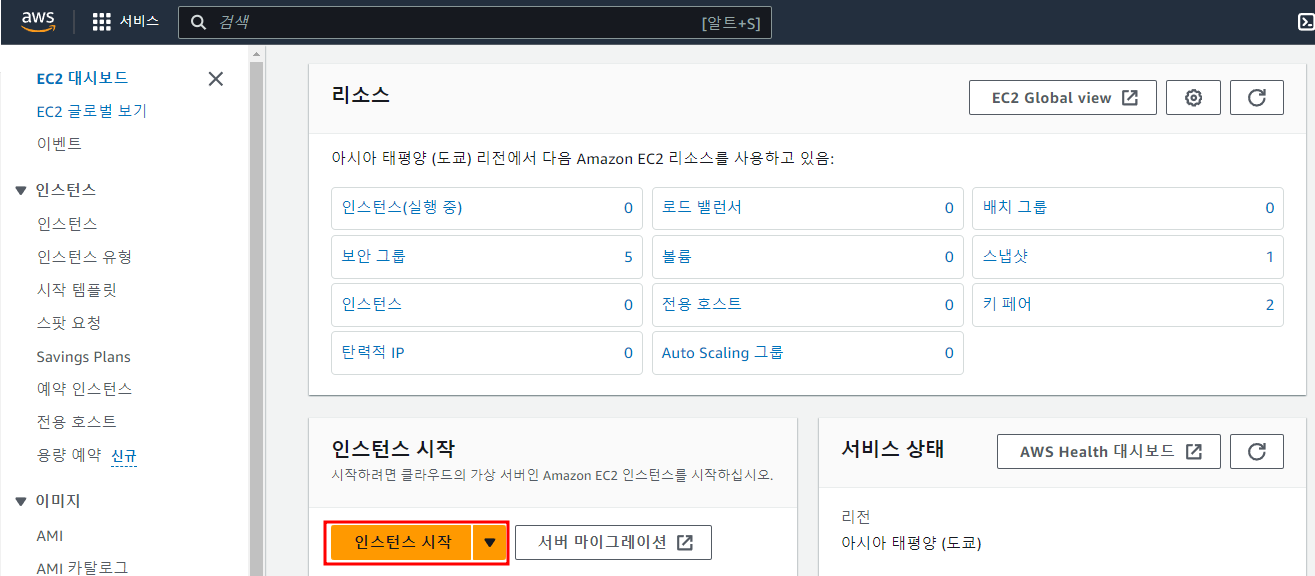This screenshot has width=1315, height=576.
Task: Click the 키 페어 count 2
Action: [1270, 305]
